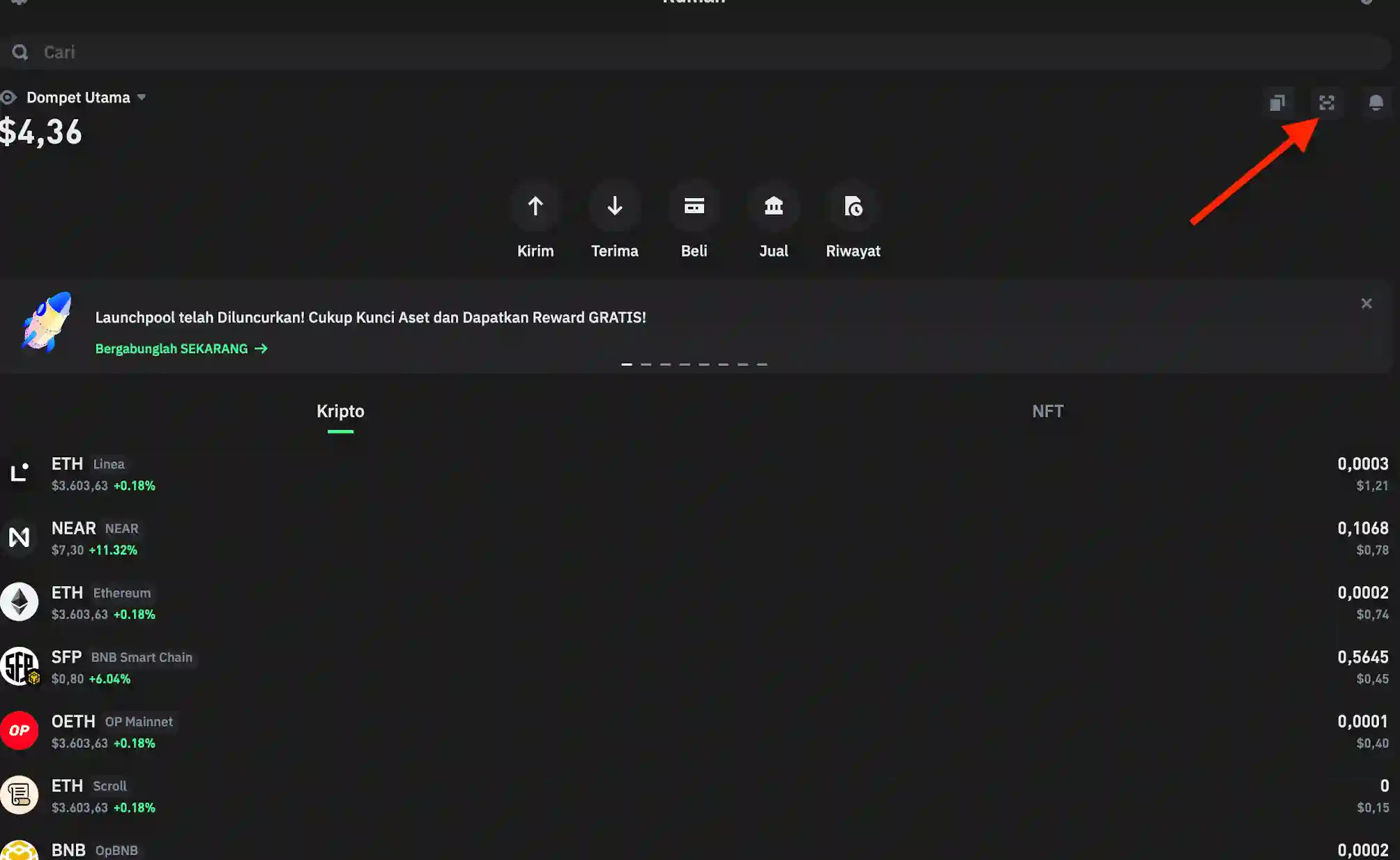Screen dimensions: 1400x860
Task: Open the Terima receive arrow icon
Action: pos(614,206)
